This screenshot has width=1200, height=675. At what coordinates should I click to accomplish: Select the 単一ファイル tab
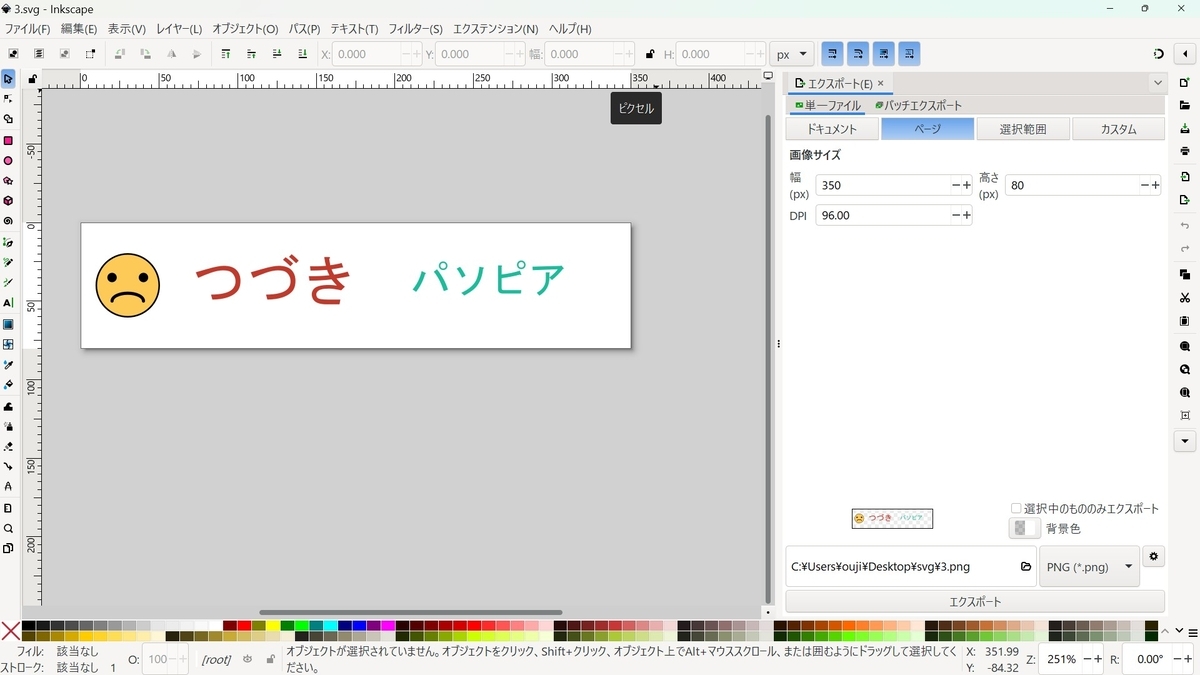coord(827,105)
